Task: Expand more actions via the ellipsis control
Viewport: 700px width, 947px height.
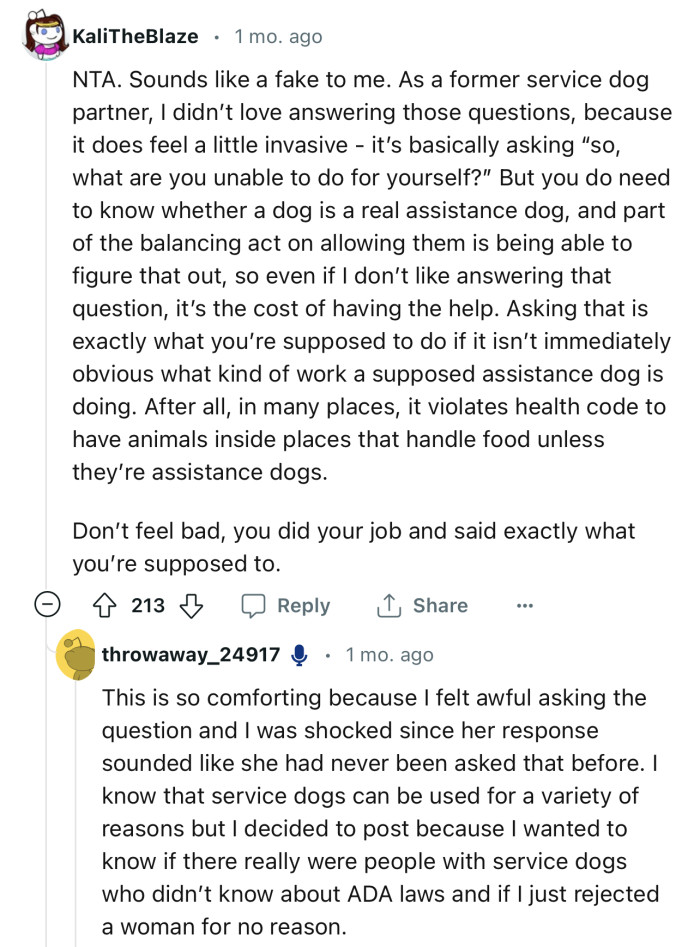Action: (x=525, y=606)
